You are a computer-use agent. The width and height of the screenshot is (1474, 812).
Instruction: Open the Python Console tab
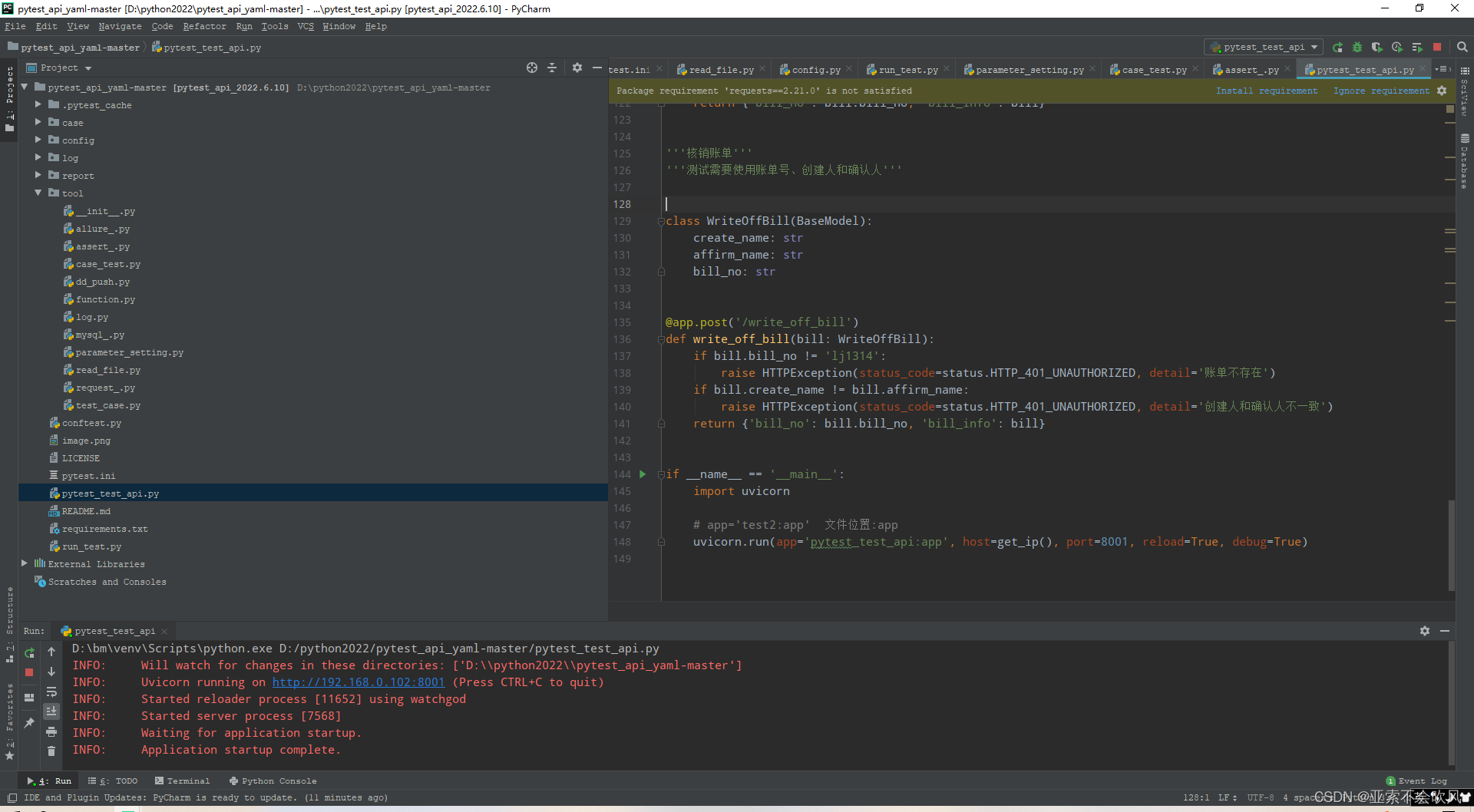pyautogui.click(x=273, y=781)
